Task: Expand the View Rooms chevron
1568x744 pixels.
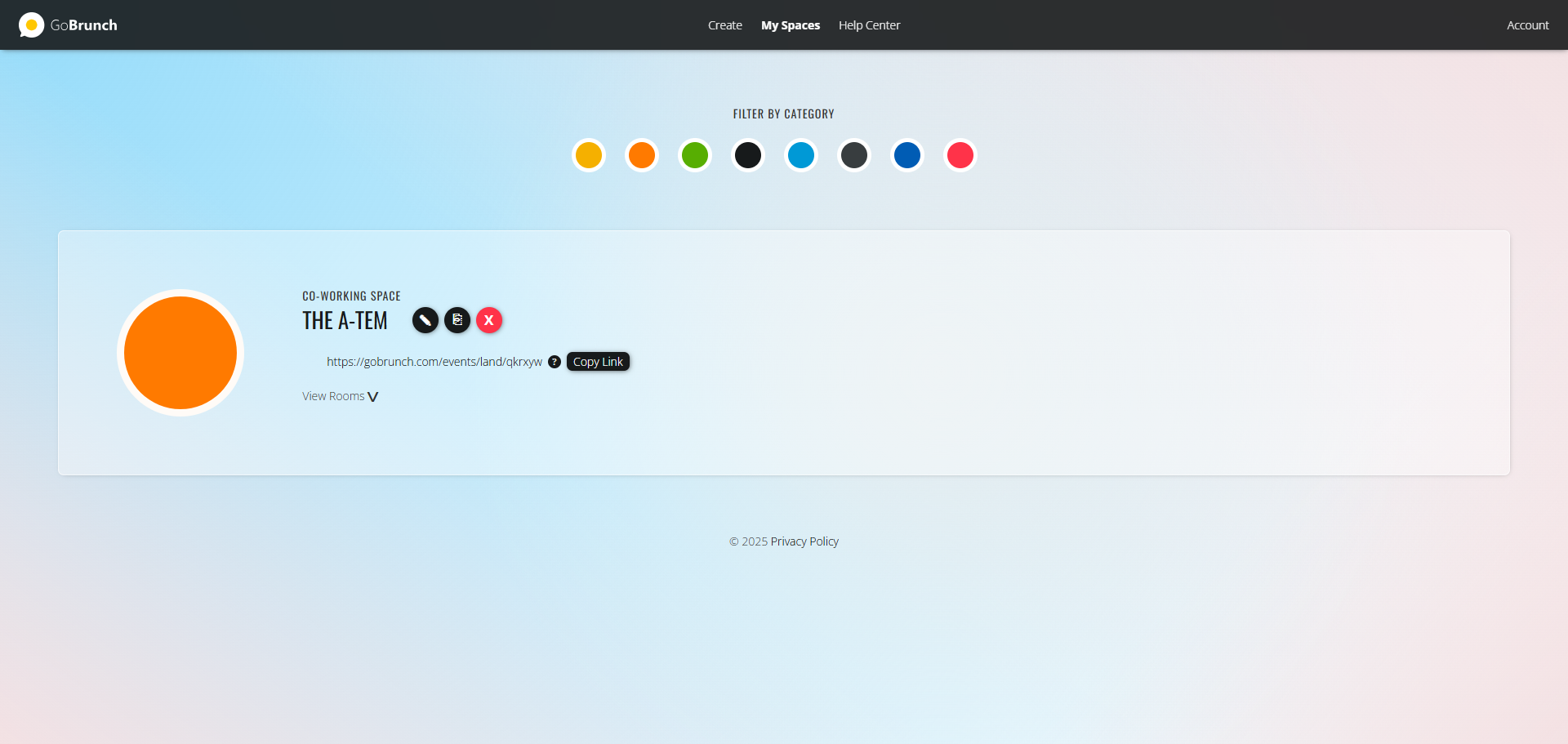Action: 372,397
